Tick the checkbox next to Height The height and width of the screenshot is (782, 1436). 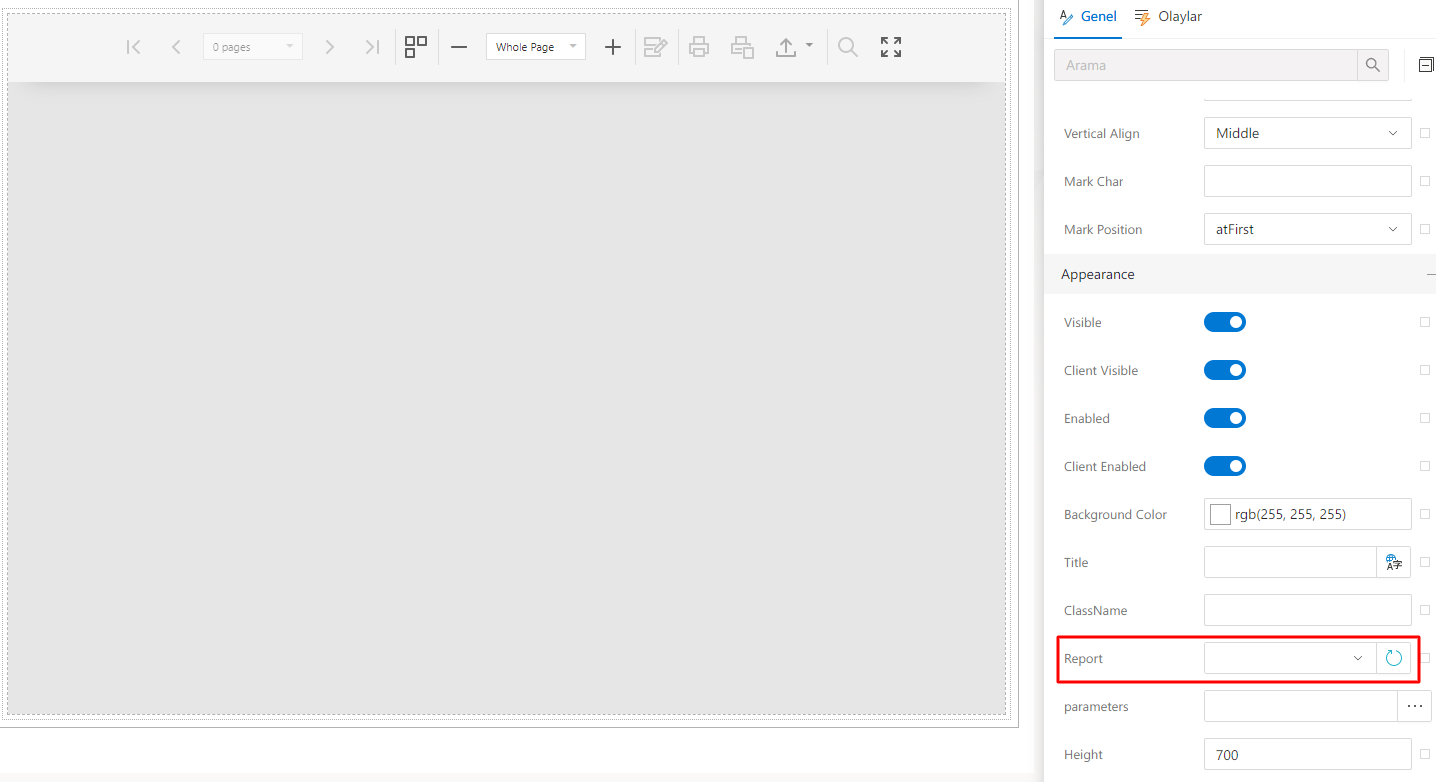1425,754
